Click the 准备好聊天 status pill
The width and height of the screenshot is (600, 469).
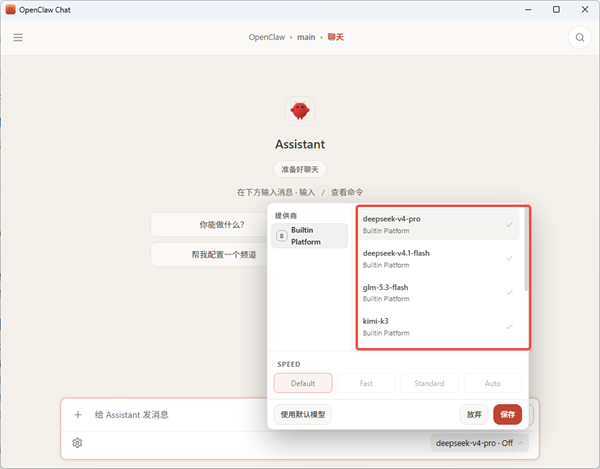click(x=300, y=169)
